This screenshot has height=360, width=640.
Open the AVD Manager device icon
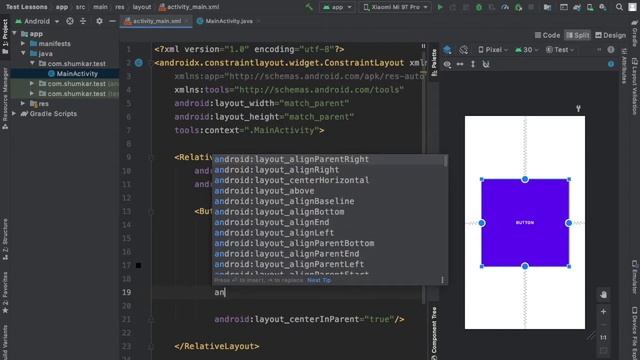tap(590, 7)
